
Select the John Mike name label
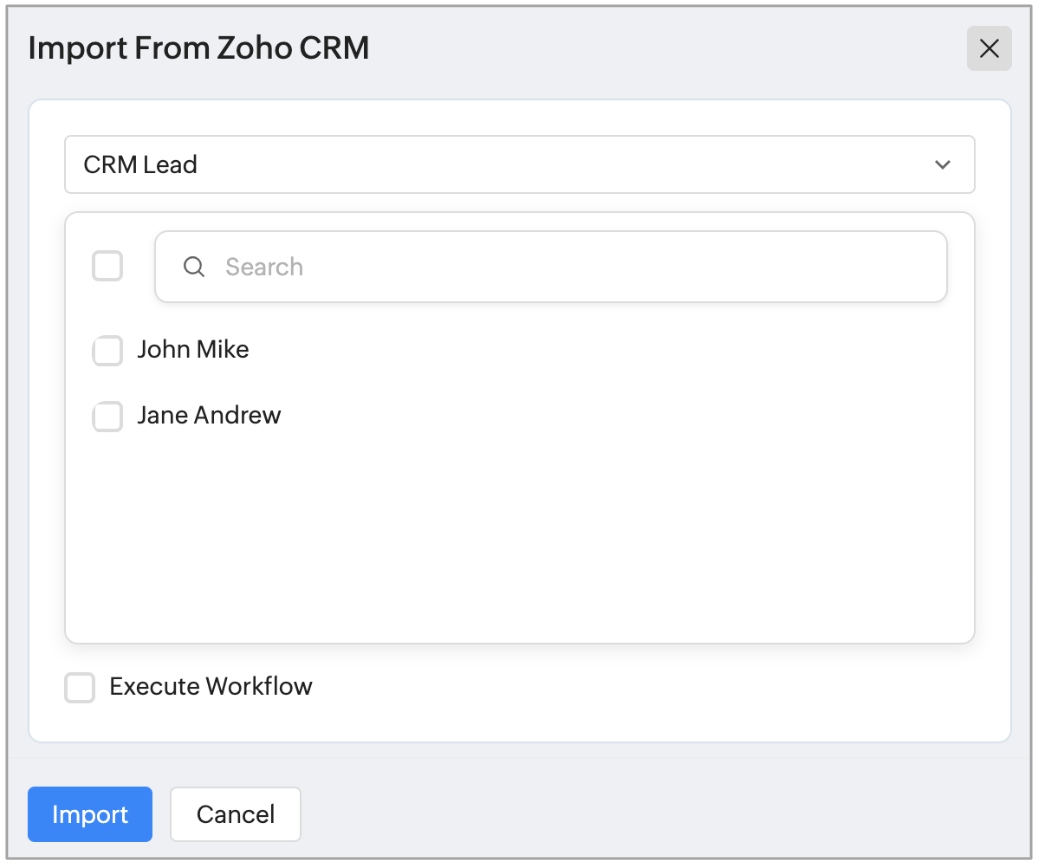click(x=193, y=350)
